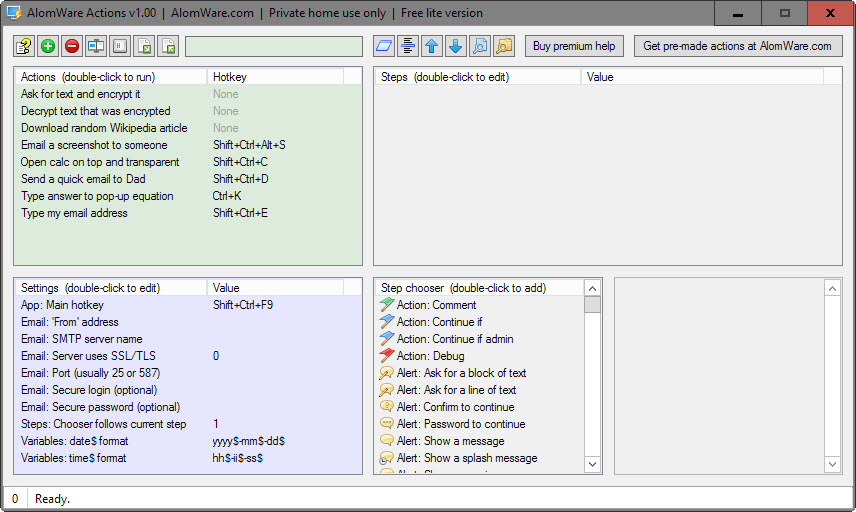Move step up with blue up arrow
This screenshot has height=512, width=856.
click(432, 46)
